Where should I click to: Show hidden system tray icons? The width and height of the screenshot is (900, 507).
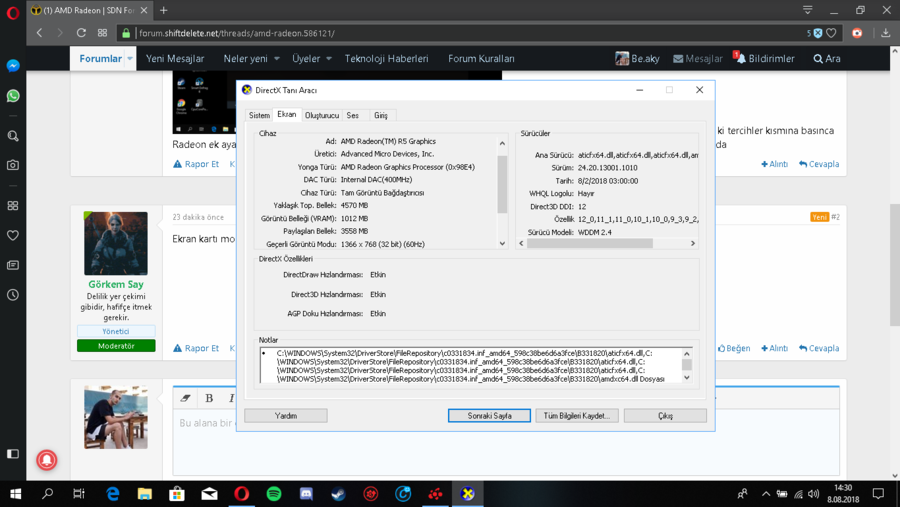(x=766, y=494)
